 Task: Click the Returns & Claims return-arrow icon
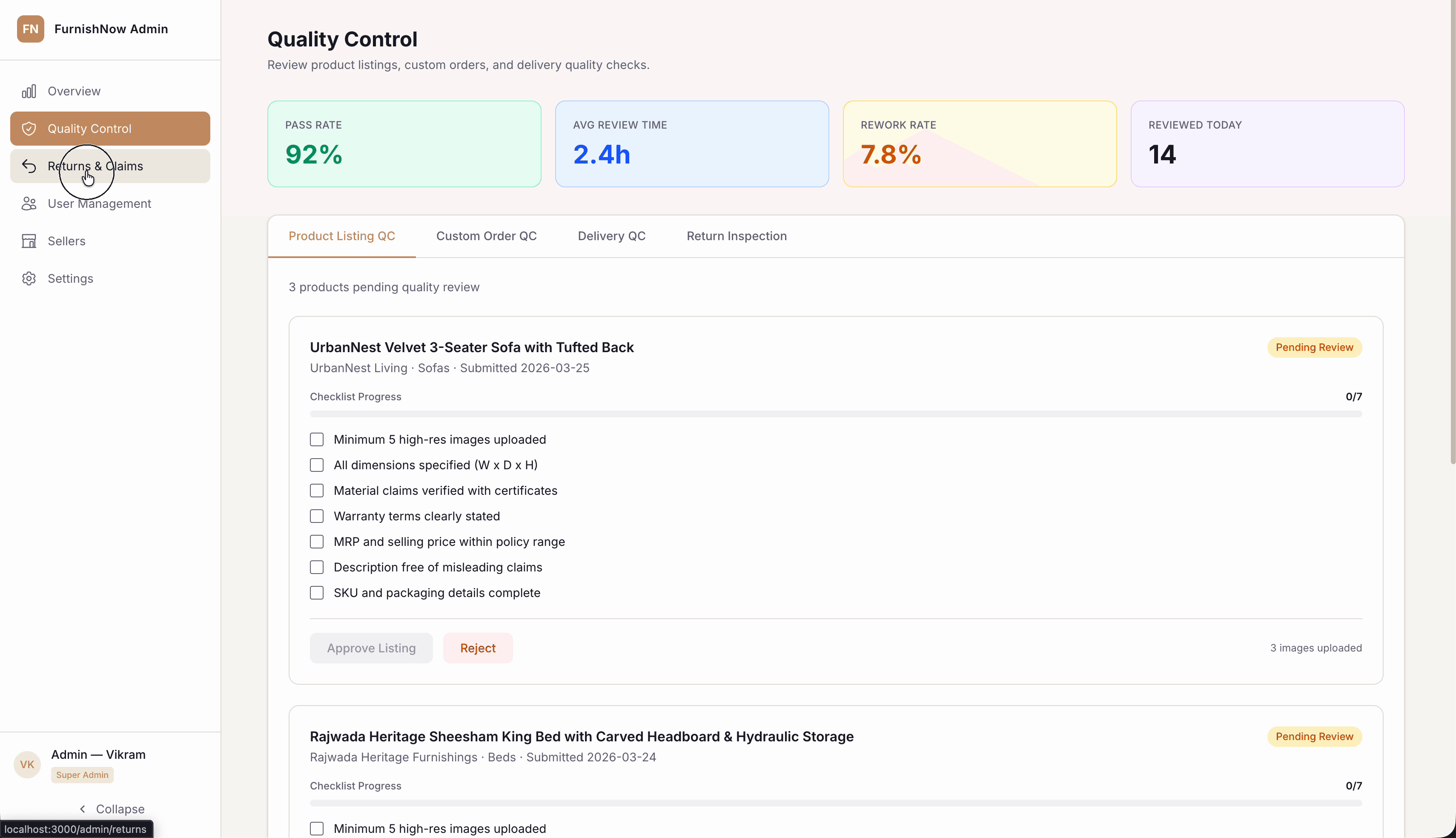coord(28,166)
